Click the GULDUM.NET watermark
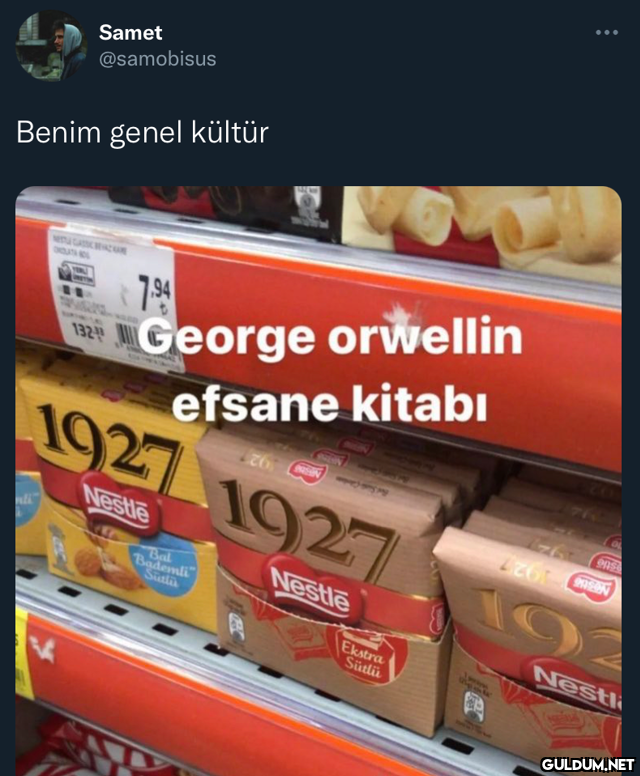The width and height of the screenshot is (640, 776). pos(587,764)
